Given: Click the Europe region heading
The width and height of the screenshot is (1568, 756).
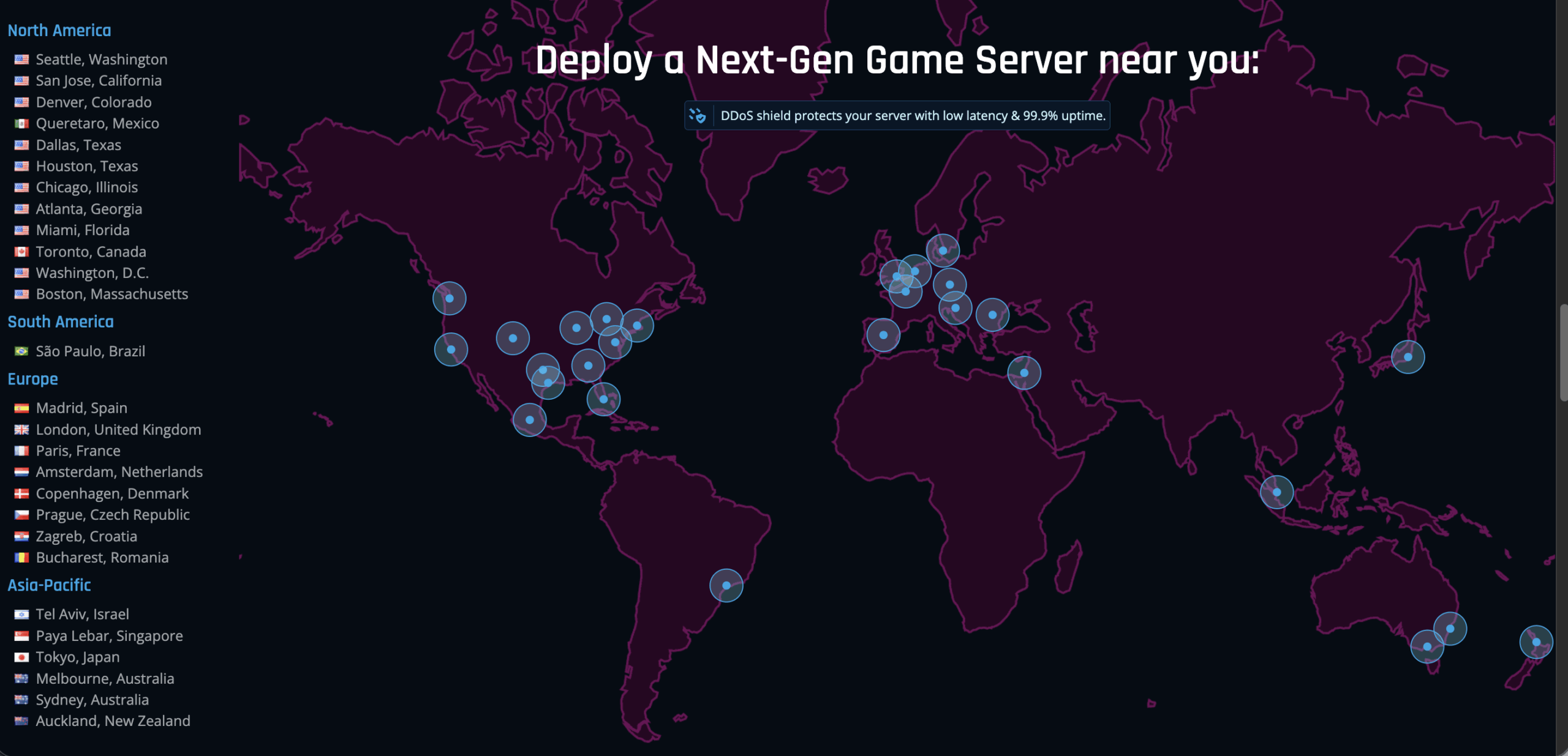Looking at the screenshot, I should tap(32, 379).
